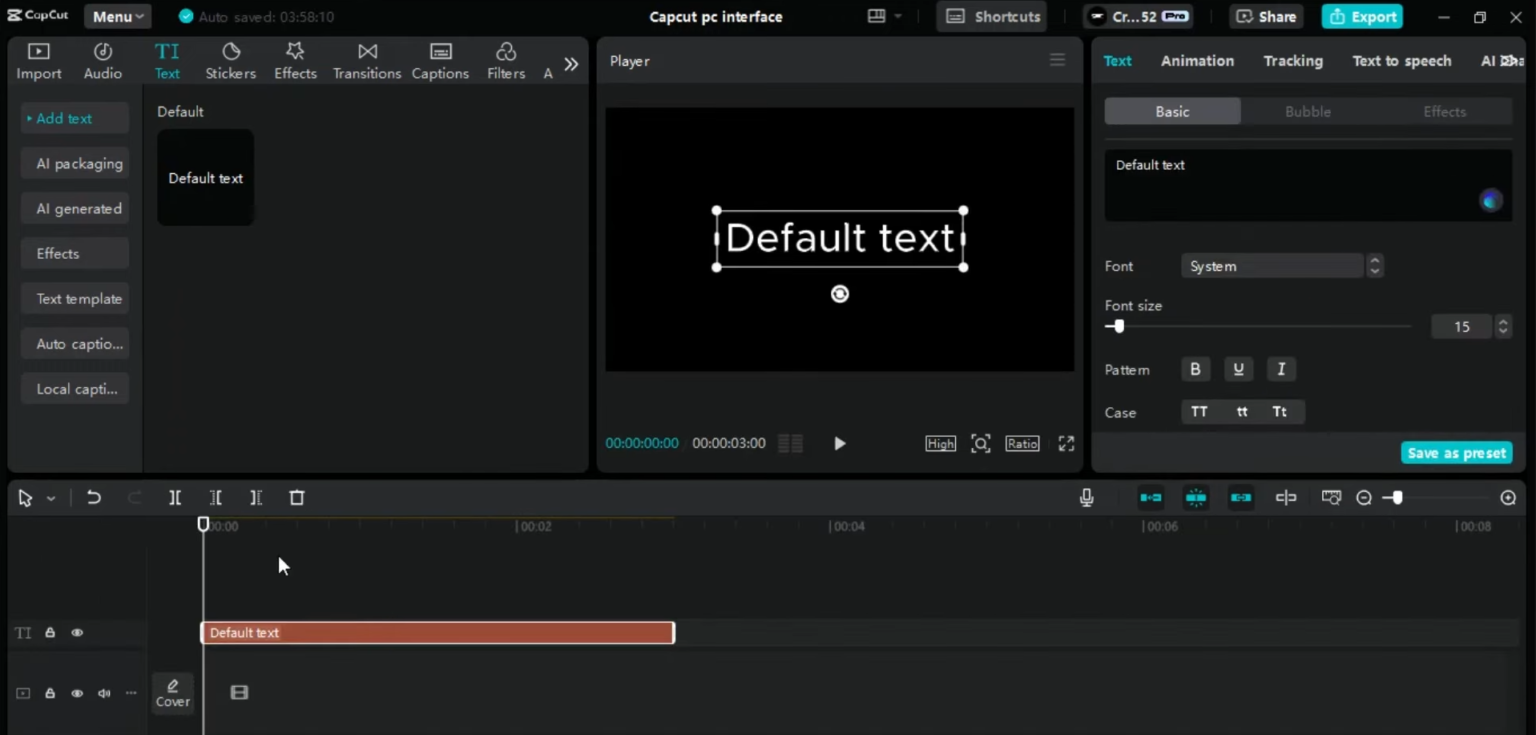Undo the last action
1536x735 pixels.
[94, 497]
